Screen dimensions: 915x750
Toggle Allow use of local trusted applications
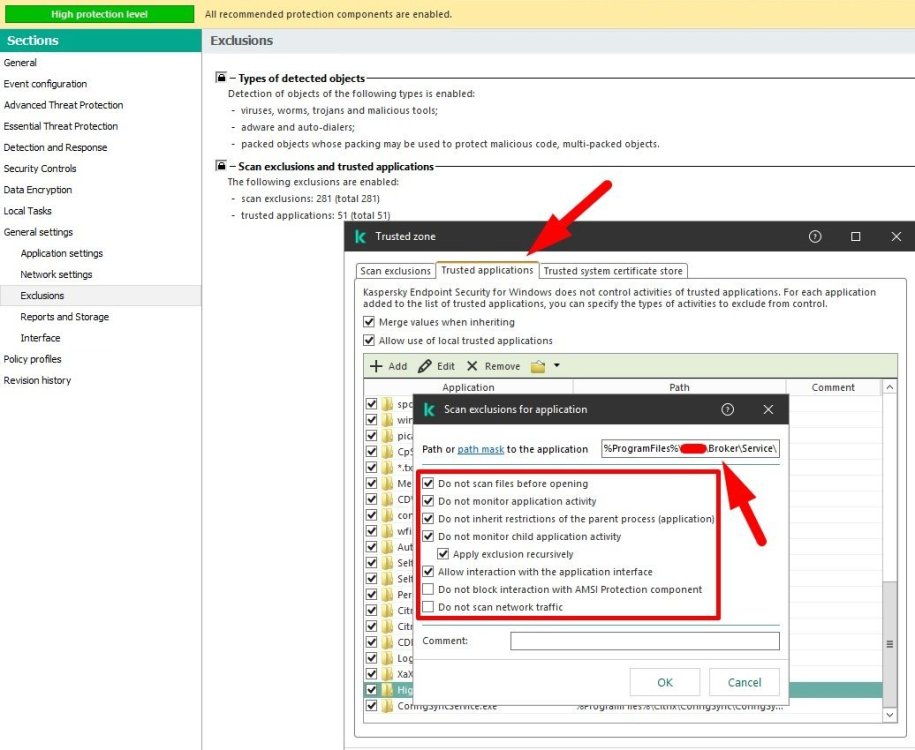tap(368, 340)
